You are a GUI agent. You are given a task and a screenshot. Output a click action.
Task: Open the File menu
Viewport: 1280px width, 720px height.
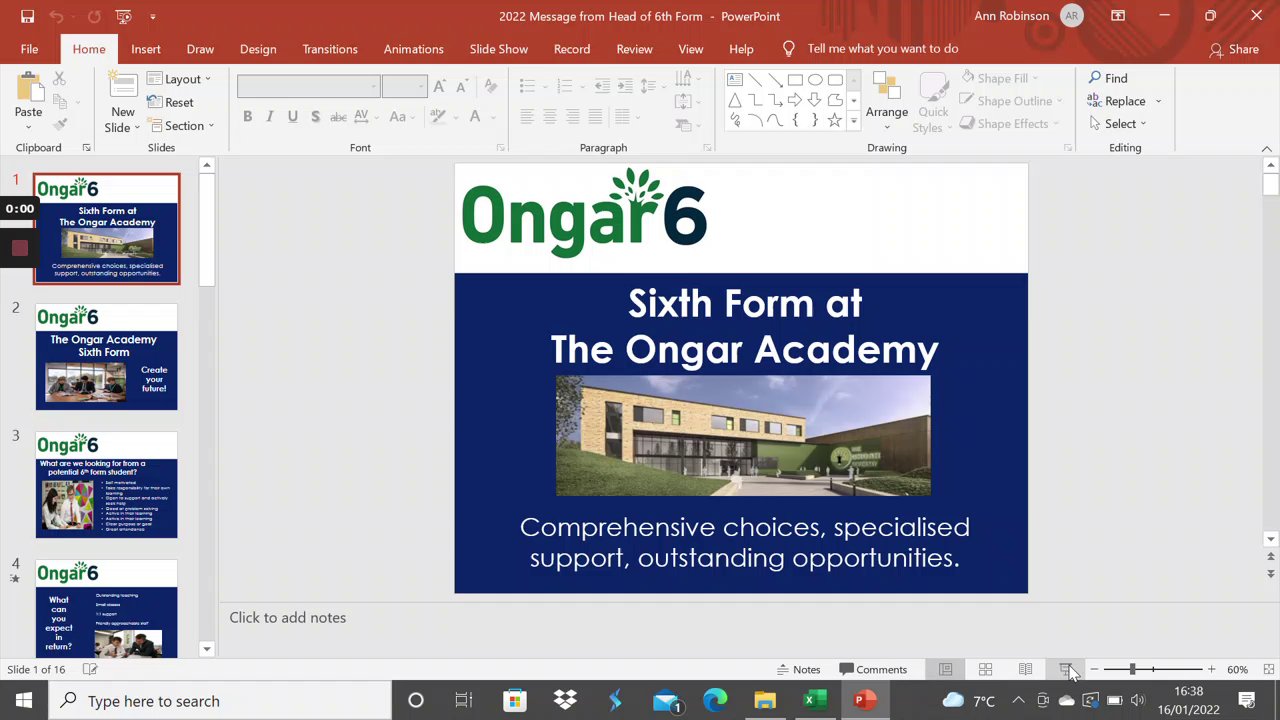pos(29,49)
